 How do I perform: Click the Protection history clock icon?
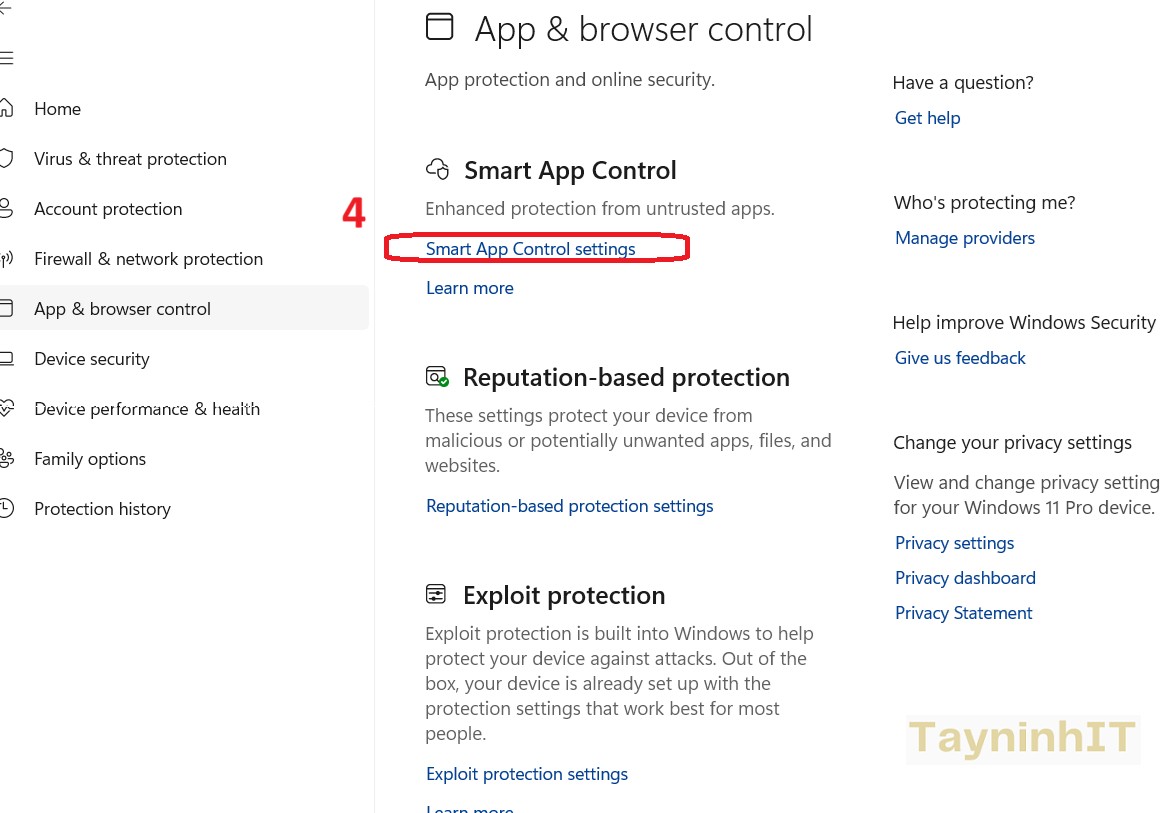tap(7, 508)
